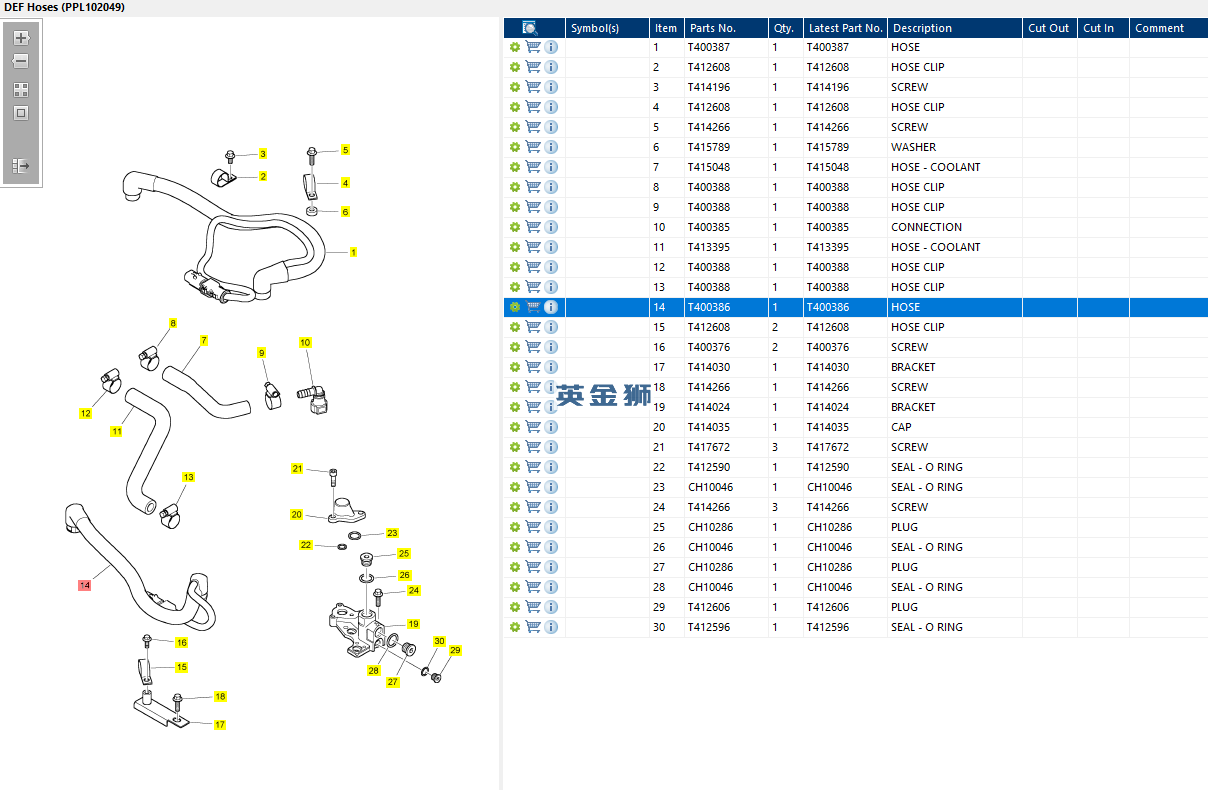Click callout 1 label on the diagram

coord(353,252)
